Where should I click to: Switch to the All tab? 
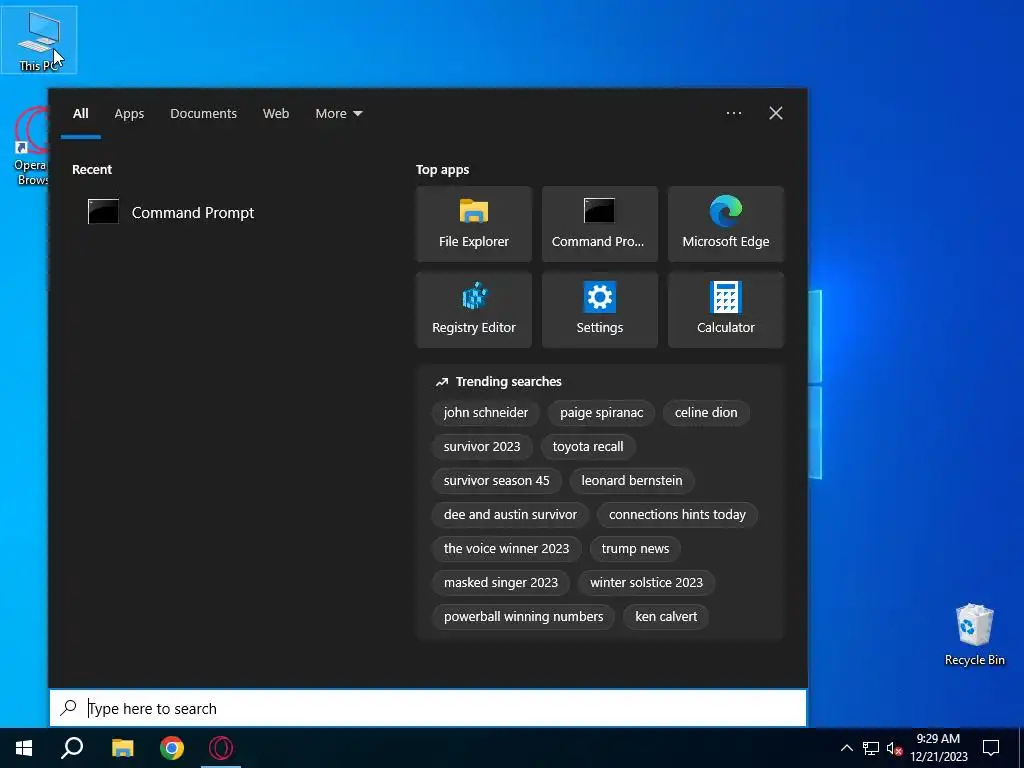tap(80, 114)
